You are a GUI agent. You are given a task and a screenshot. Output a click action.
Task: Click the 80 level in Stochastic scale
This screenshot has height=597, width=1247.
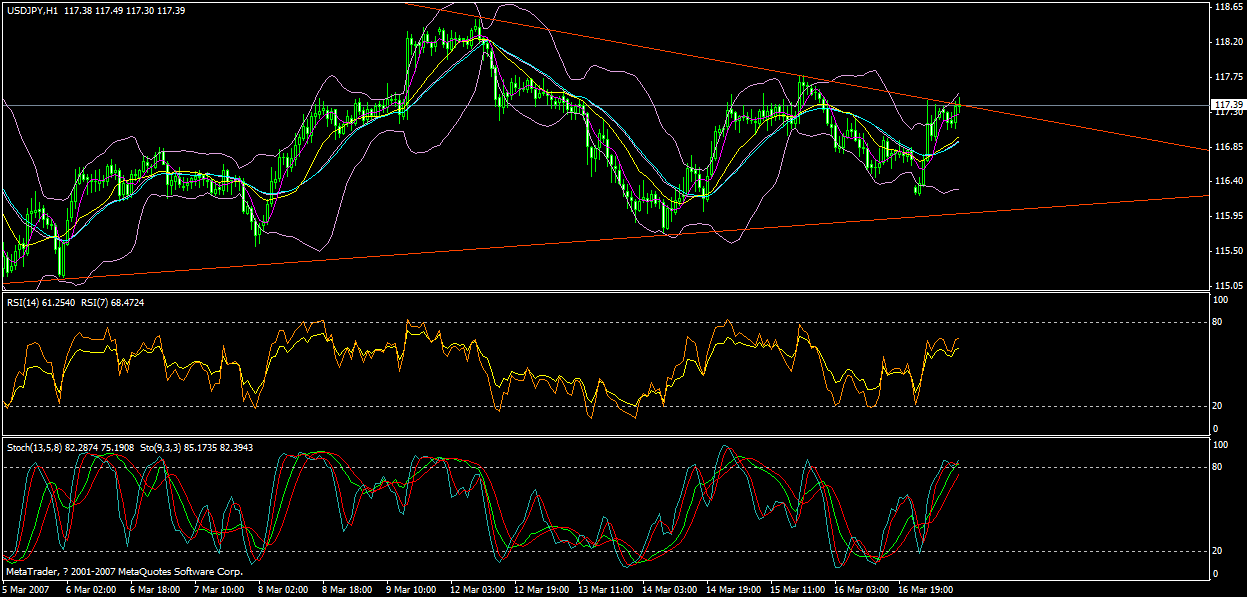click(1218, 467)
